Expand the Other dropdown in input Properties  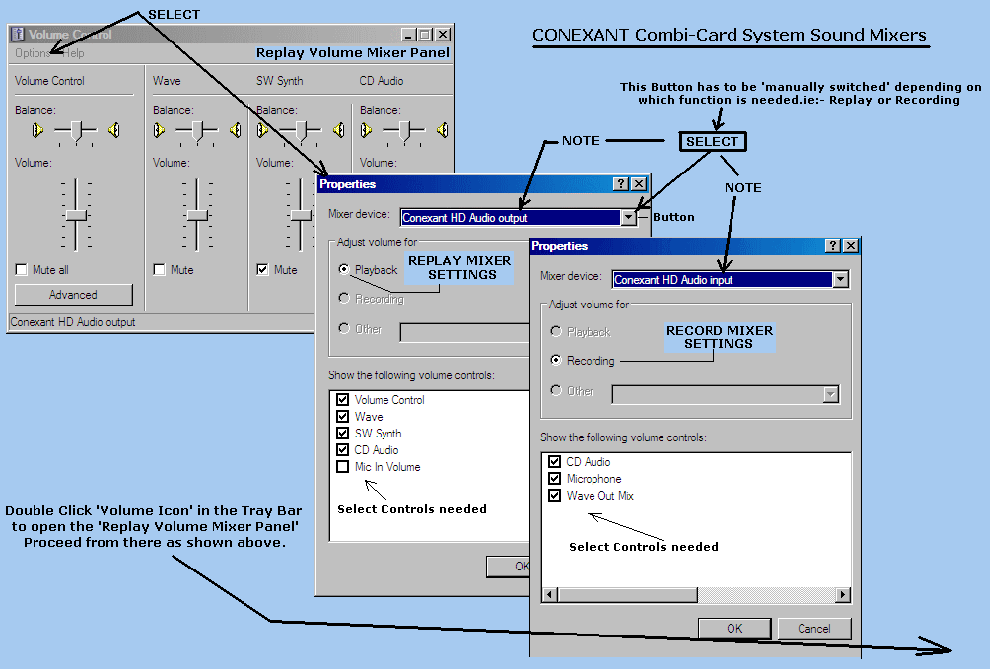pyautogui.click(x=831, y=394)
